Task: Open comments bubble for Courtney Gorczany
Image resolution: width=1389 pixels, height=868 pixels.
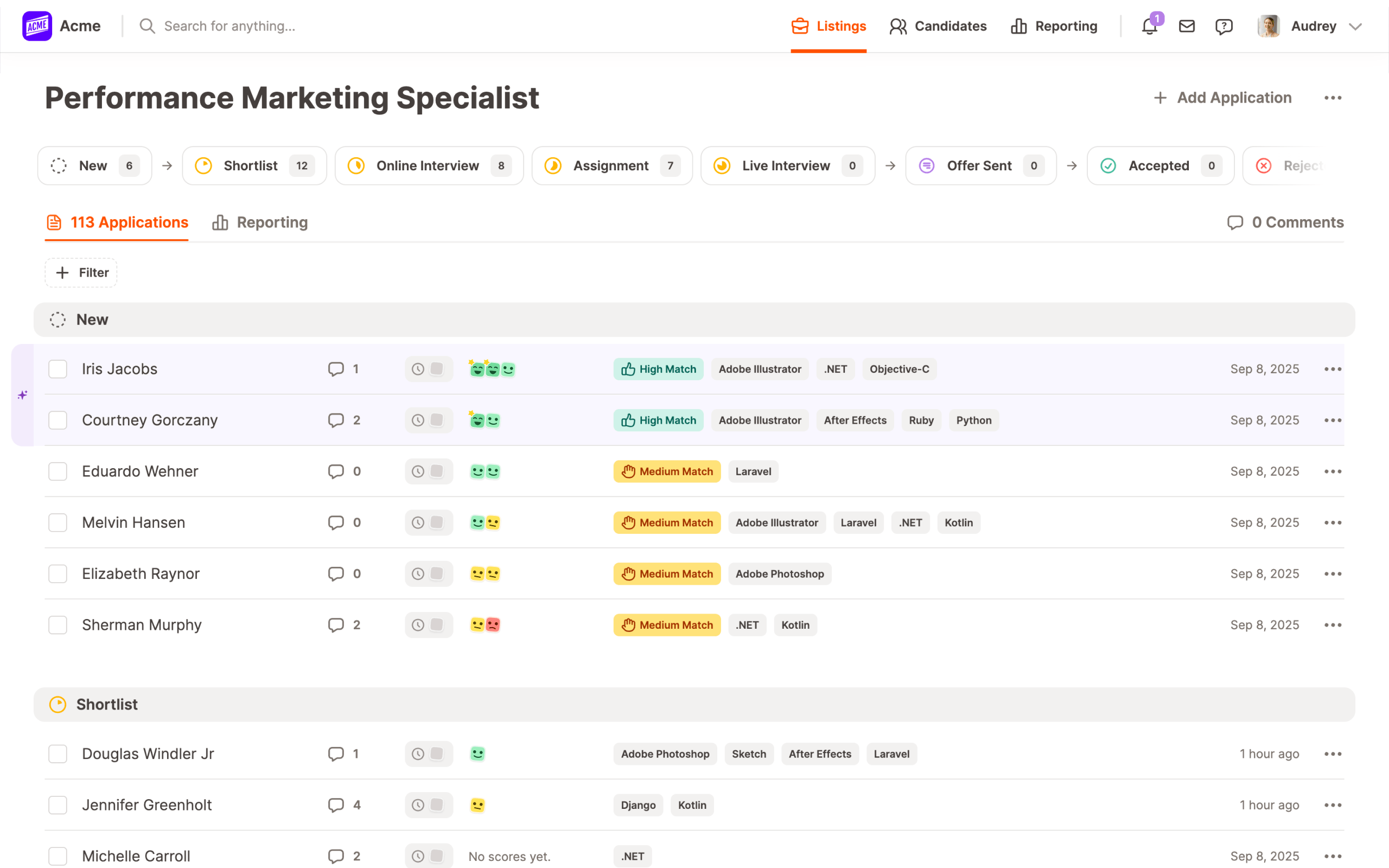Action: click(x=336, y=420)
